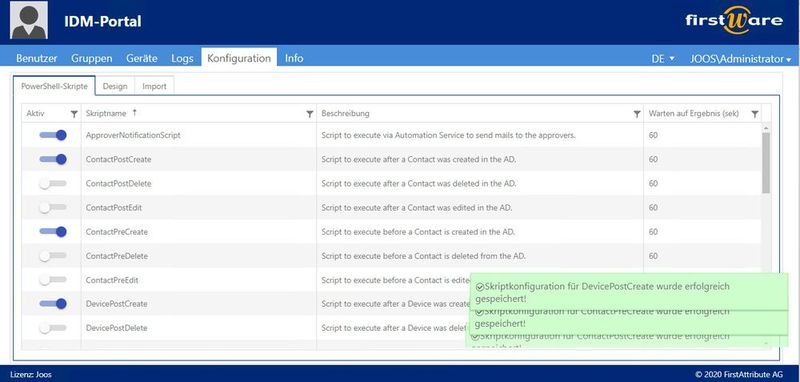Click the © 2020 FirstAttribute AG footer

tap(739, 374)
